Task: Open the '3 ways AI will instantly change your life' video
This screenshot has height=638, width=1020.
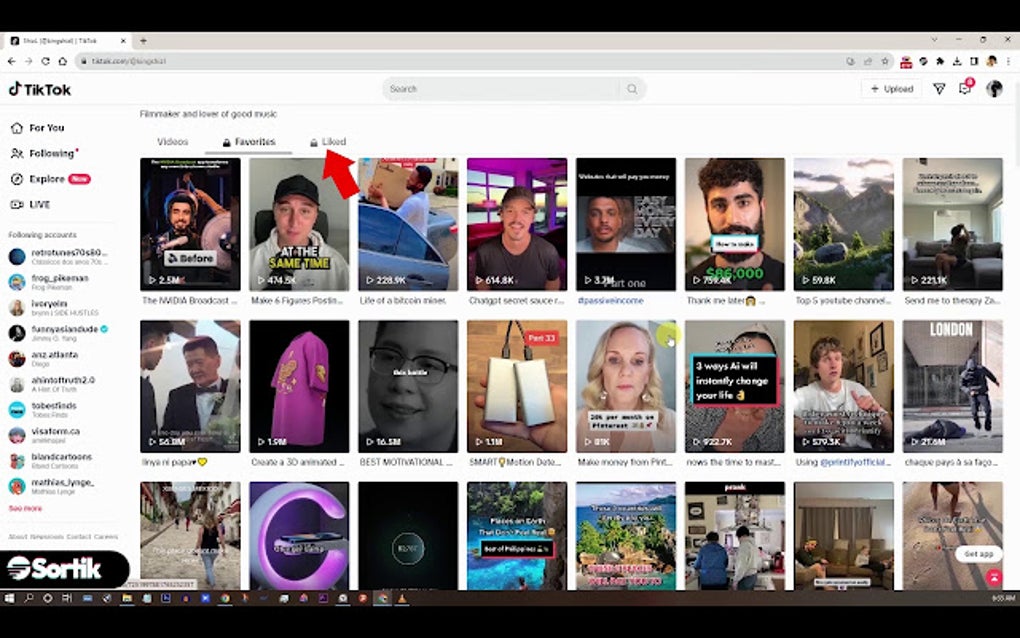Action: 735,386
